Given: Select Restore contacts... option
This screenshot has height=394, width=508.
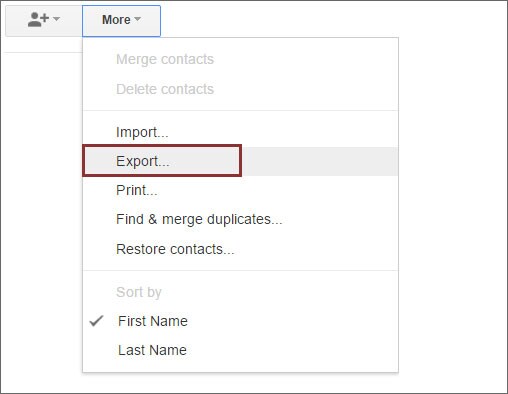Looking at the screenshot, I should tap(240, 249).
